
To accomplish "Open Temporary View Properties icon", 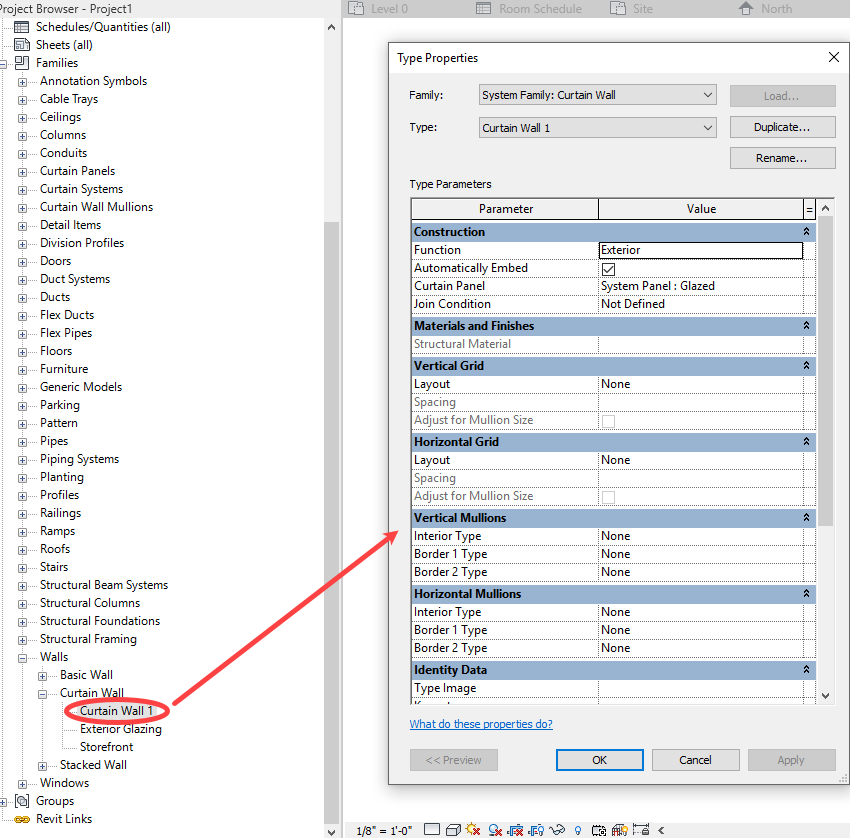I will [x=599, y=830].
